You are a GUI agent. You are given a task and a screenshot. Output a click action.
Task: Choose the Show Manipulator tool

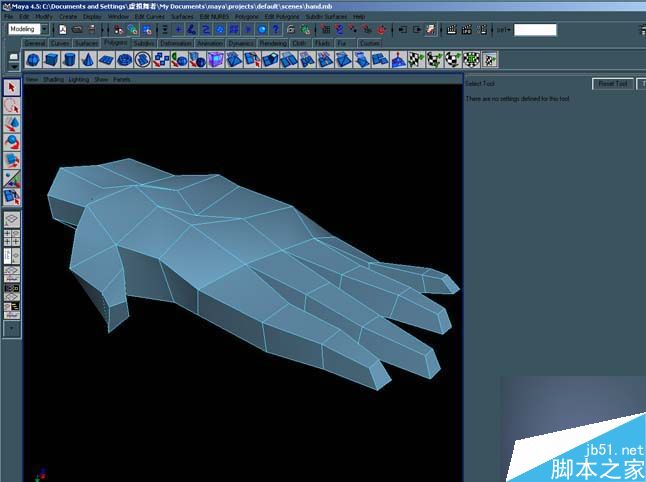point(12,178)
